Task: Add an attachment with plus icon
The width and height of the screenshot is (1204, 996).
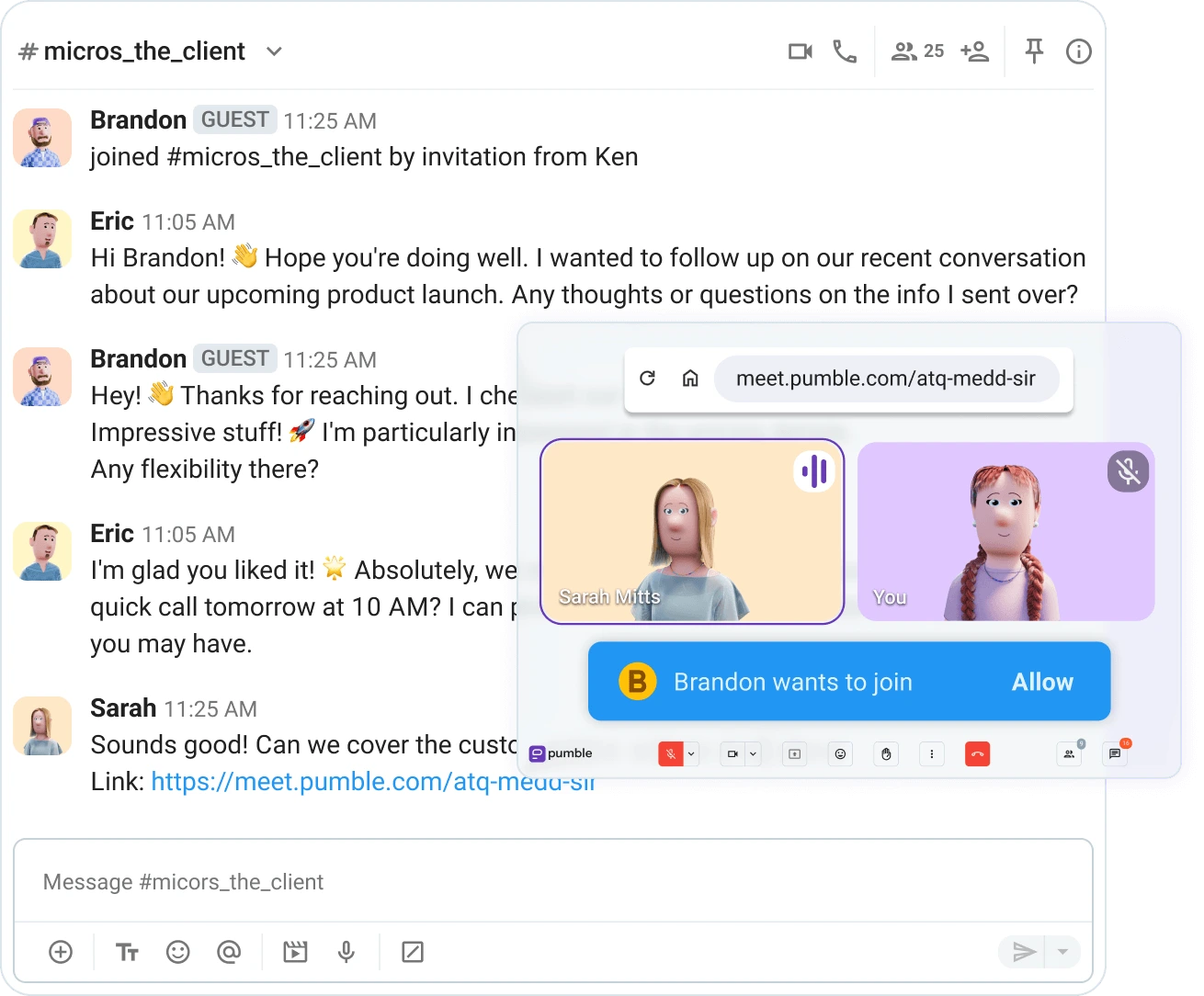Action: coord(61,952)
